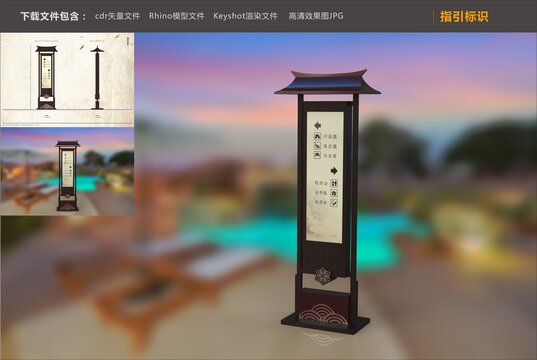Click the tree pictogram under the left arrow
The height and width of the screenshot is (360, 537).
tap(317, 136)
